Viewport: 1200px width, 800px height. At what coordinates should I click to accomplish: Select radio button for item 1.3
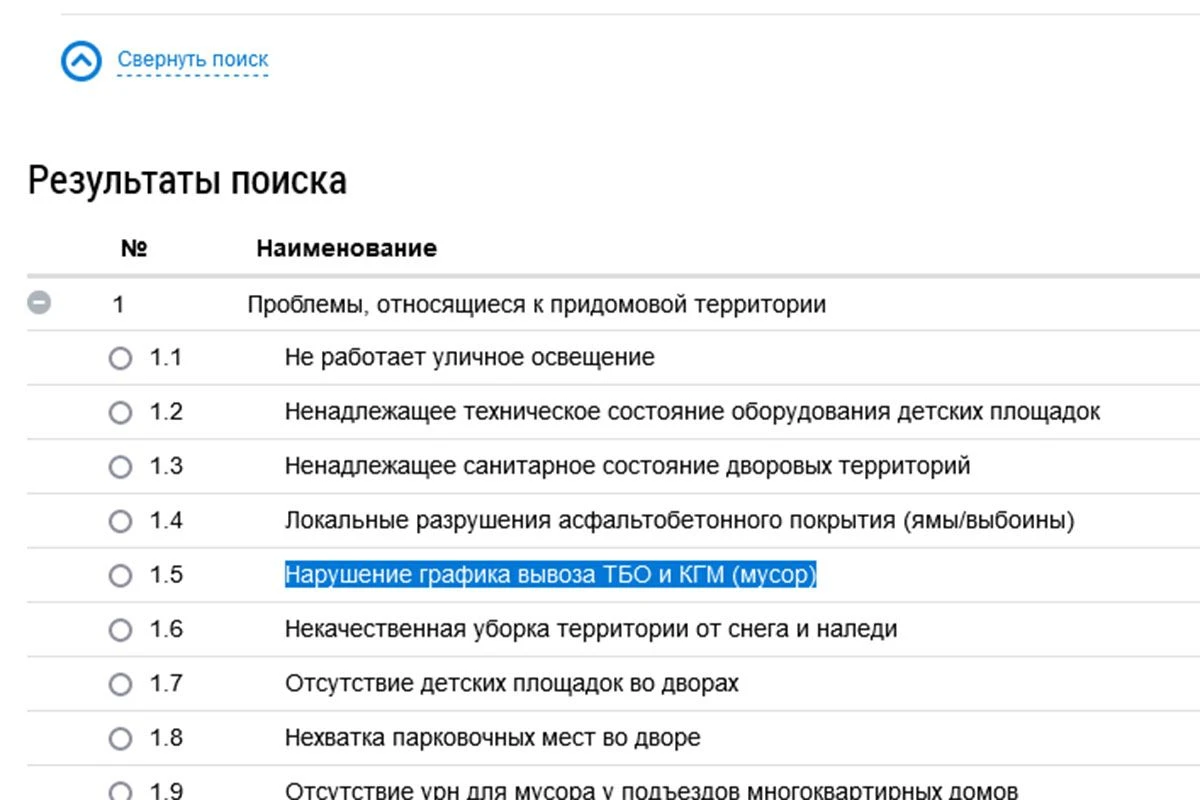click(x=120, y=467)
